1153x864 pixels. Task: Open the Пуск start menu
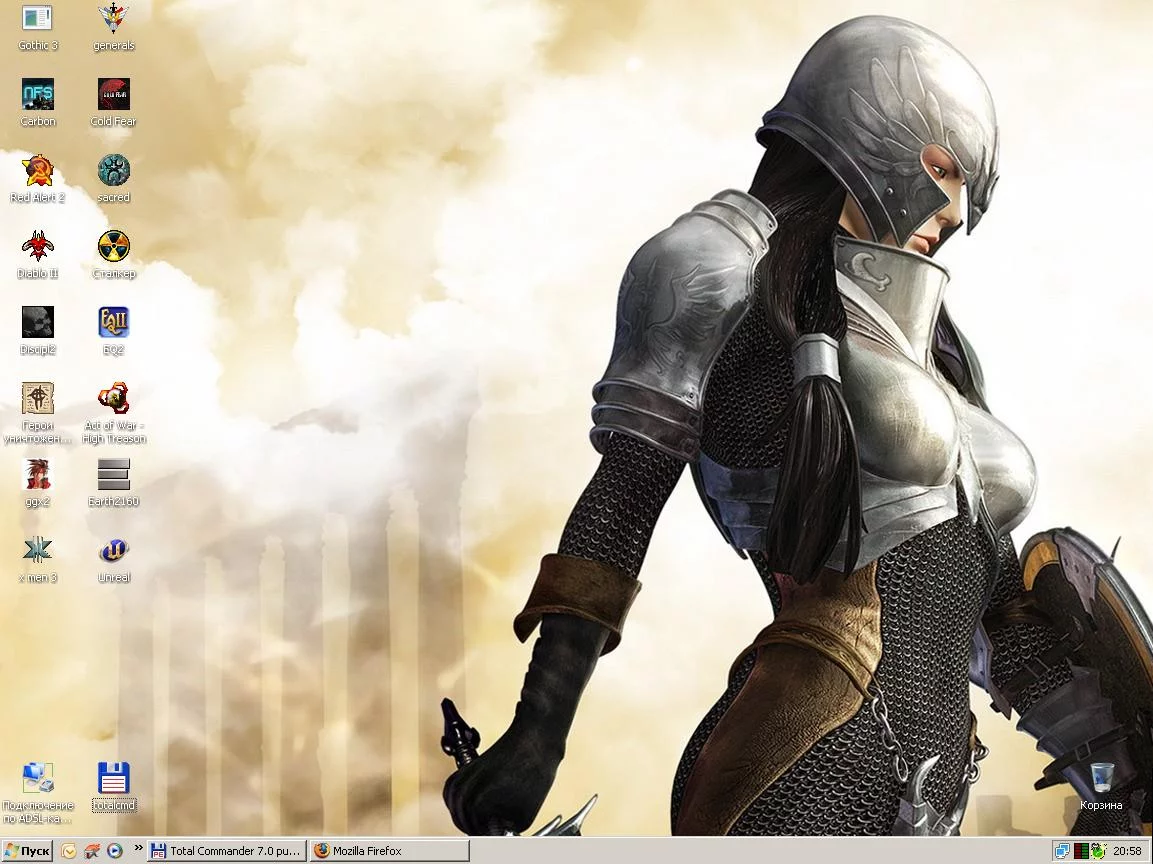(27, 851)
